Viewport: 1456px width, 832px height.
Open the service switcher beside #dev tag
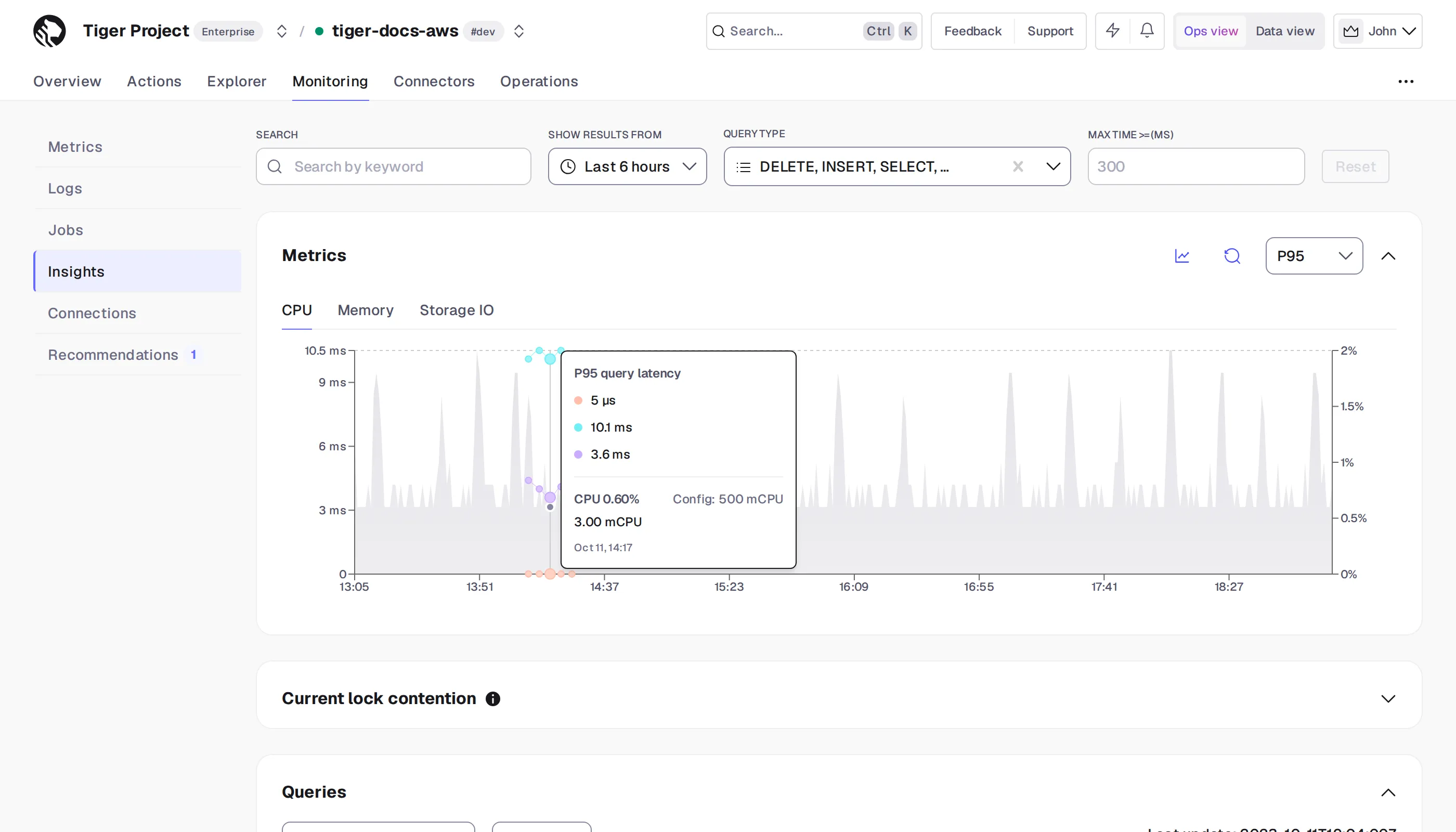[518, 31]
